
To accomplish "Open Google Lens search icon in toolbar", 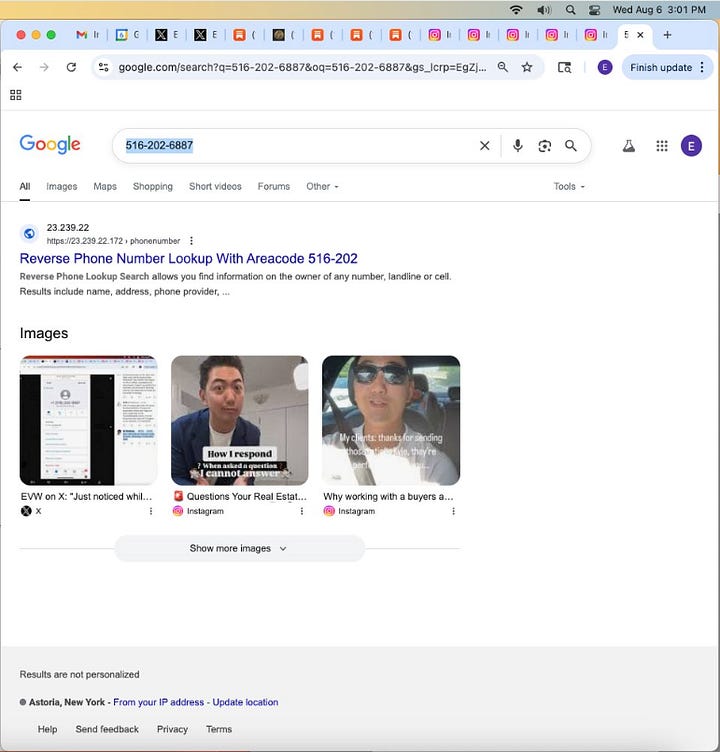I will click(564, 67).
